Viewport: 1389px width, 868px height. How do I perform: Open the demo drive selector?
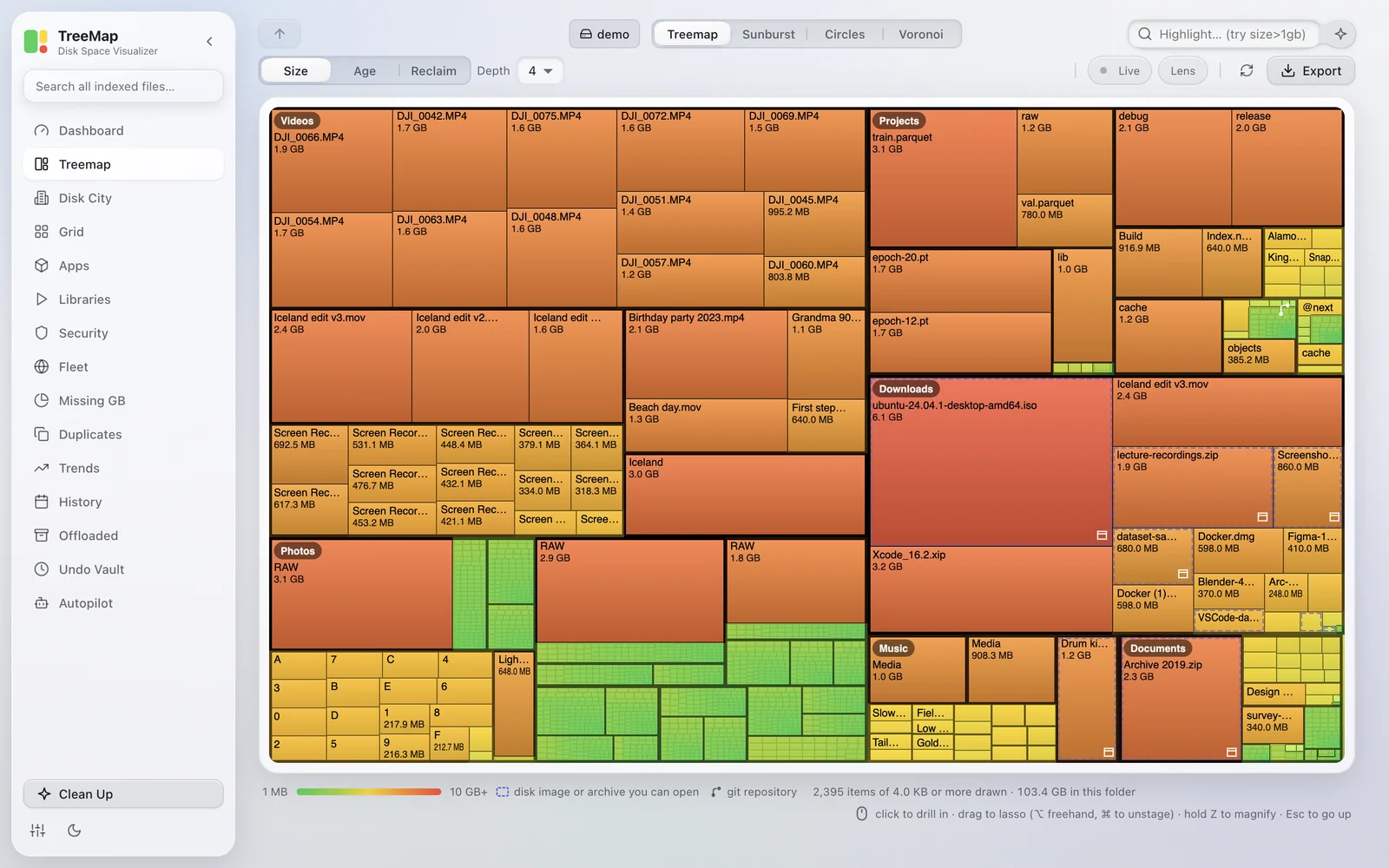pyautogui.click(x=604, y=34)
